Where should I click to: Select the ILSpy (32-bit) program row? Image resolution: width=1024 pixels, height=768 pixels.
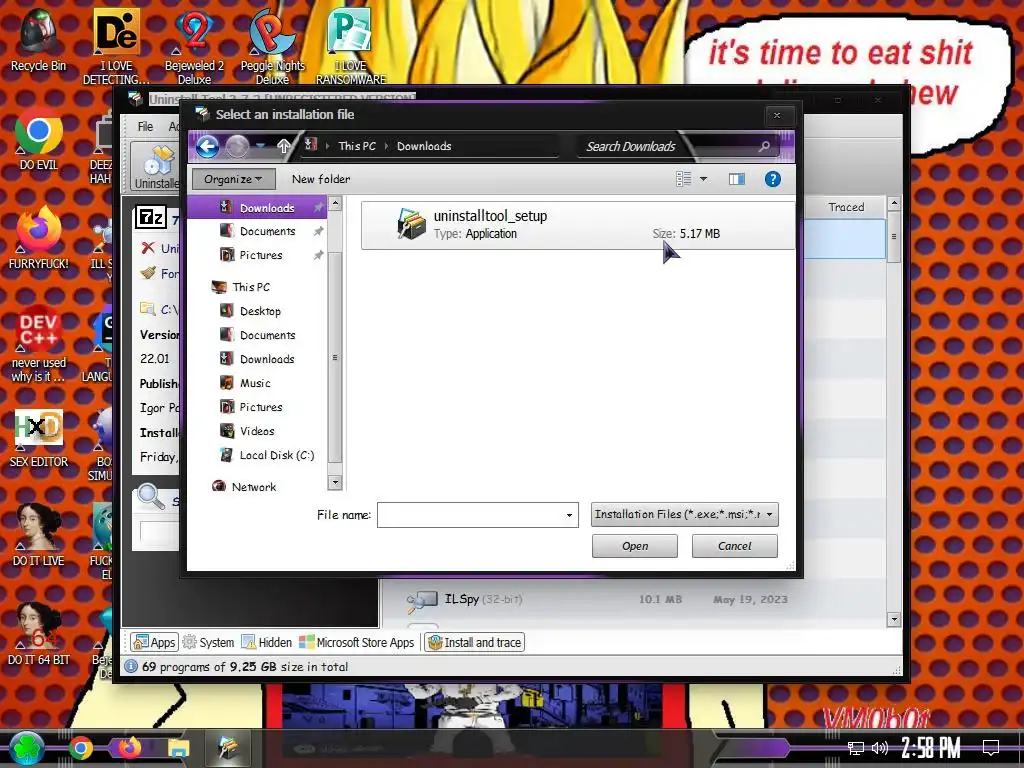coord(633,600)
